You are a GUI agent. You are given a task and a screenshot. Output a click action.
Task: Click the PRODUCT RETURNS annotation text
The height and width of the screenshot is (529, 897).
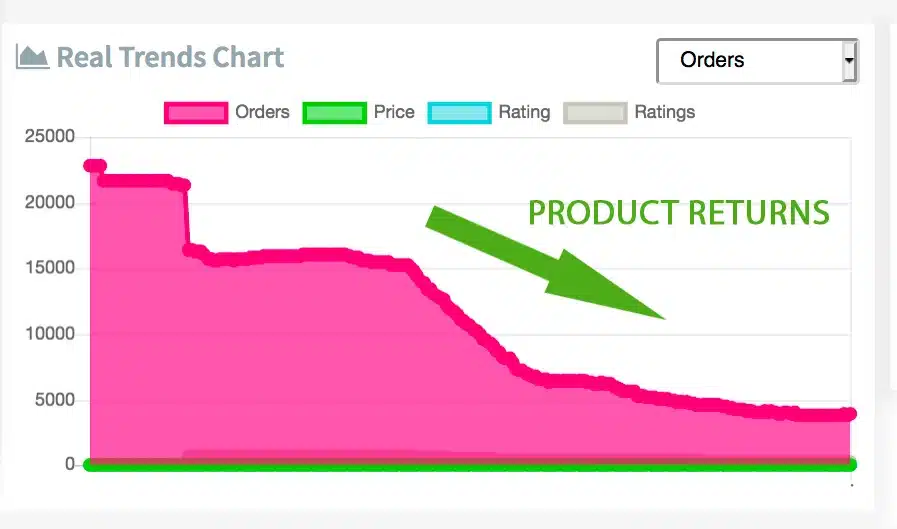[678, 213]
